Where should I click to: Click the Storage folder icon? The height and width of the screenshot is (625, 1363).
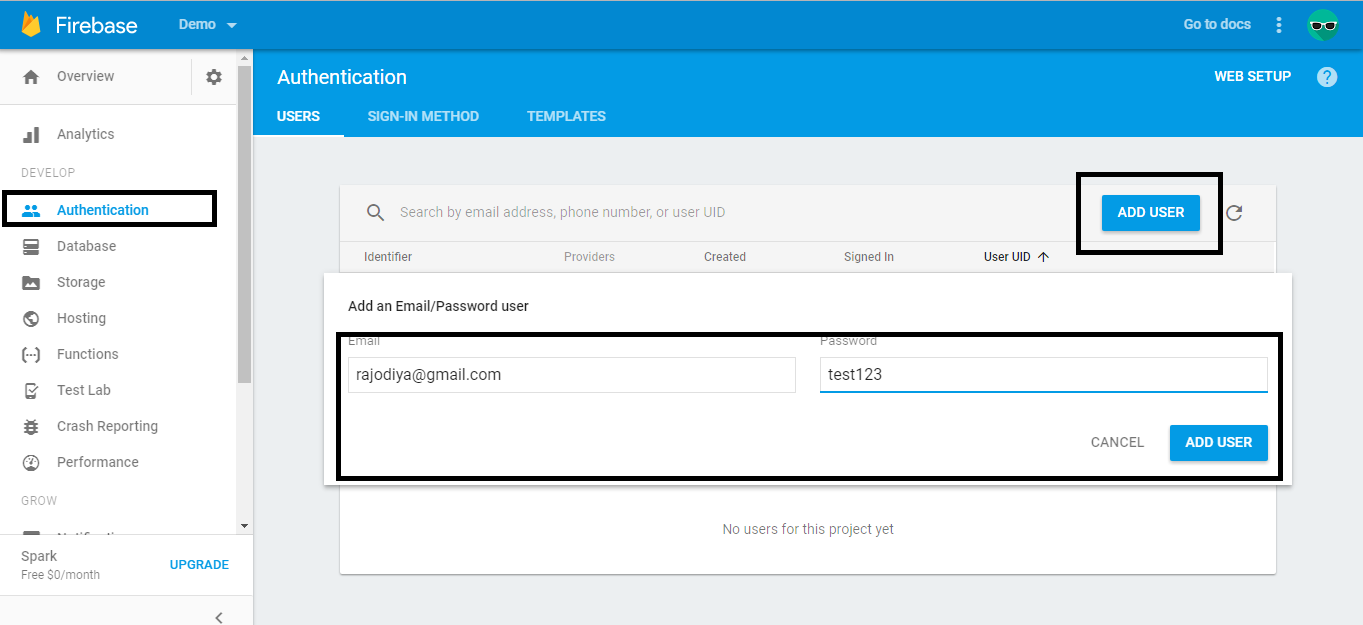point(31,282)
